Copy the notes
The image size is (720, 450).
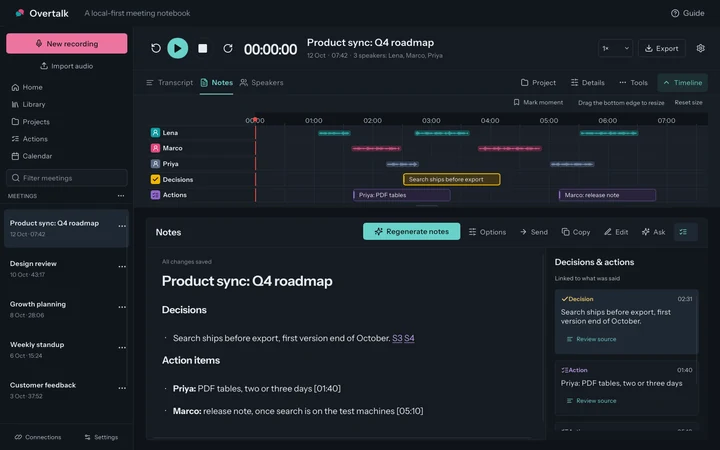coord(575,232)
